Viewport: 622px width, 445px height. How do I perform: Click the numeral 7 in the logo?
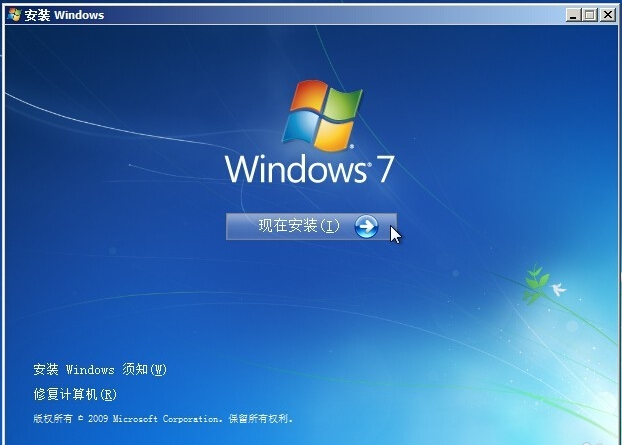point(384,170)
